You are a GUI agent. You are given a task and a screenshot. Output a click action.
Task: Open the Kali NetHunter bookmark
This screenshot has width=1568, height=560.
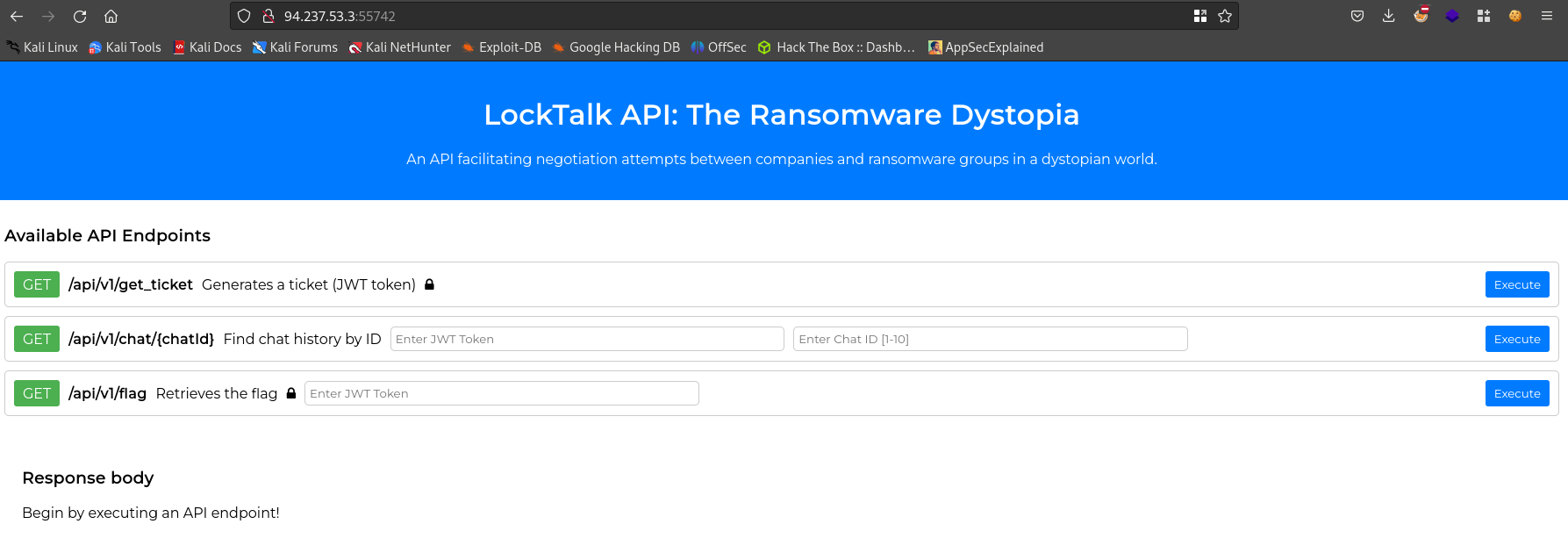click(399, 47)
